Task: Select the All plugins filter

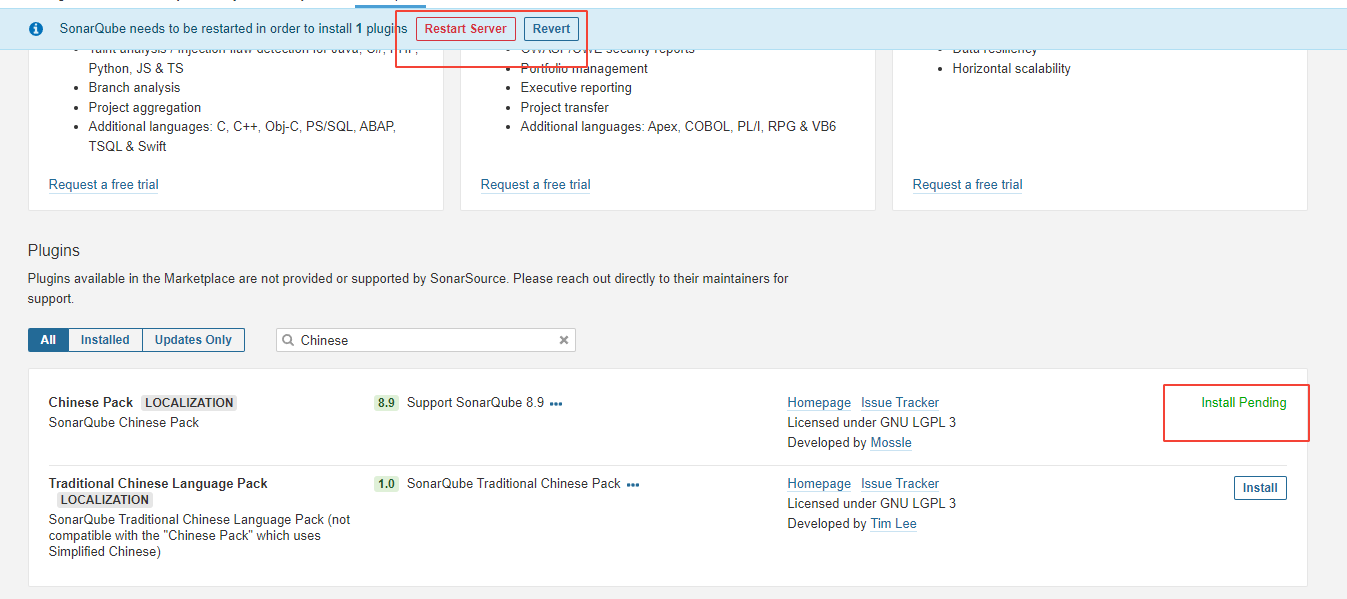Action: [x=48, y=340]
